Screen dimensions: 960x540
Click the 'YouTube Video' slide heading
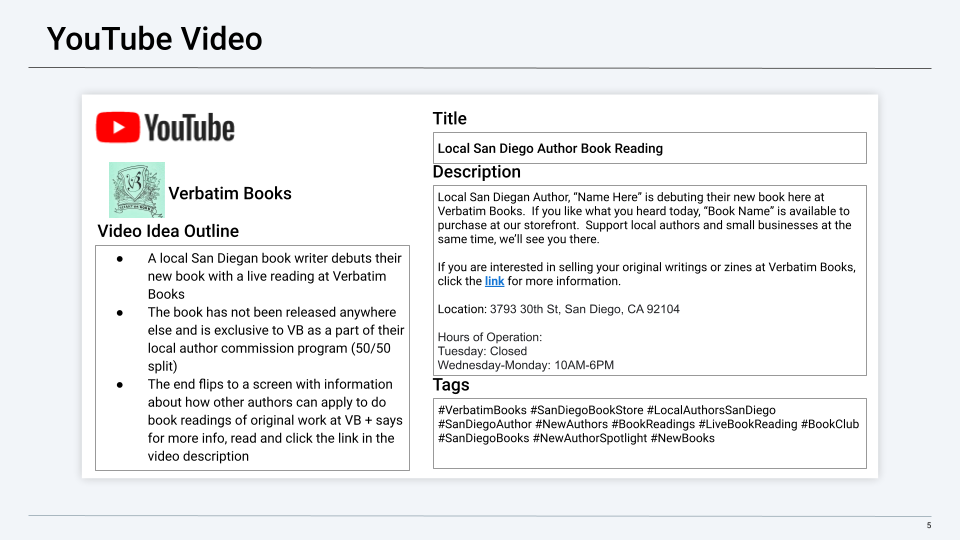154,39
